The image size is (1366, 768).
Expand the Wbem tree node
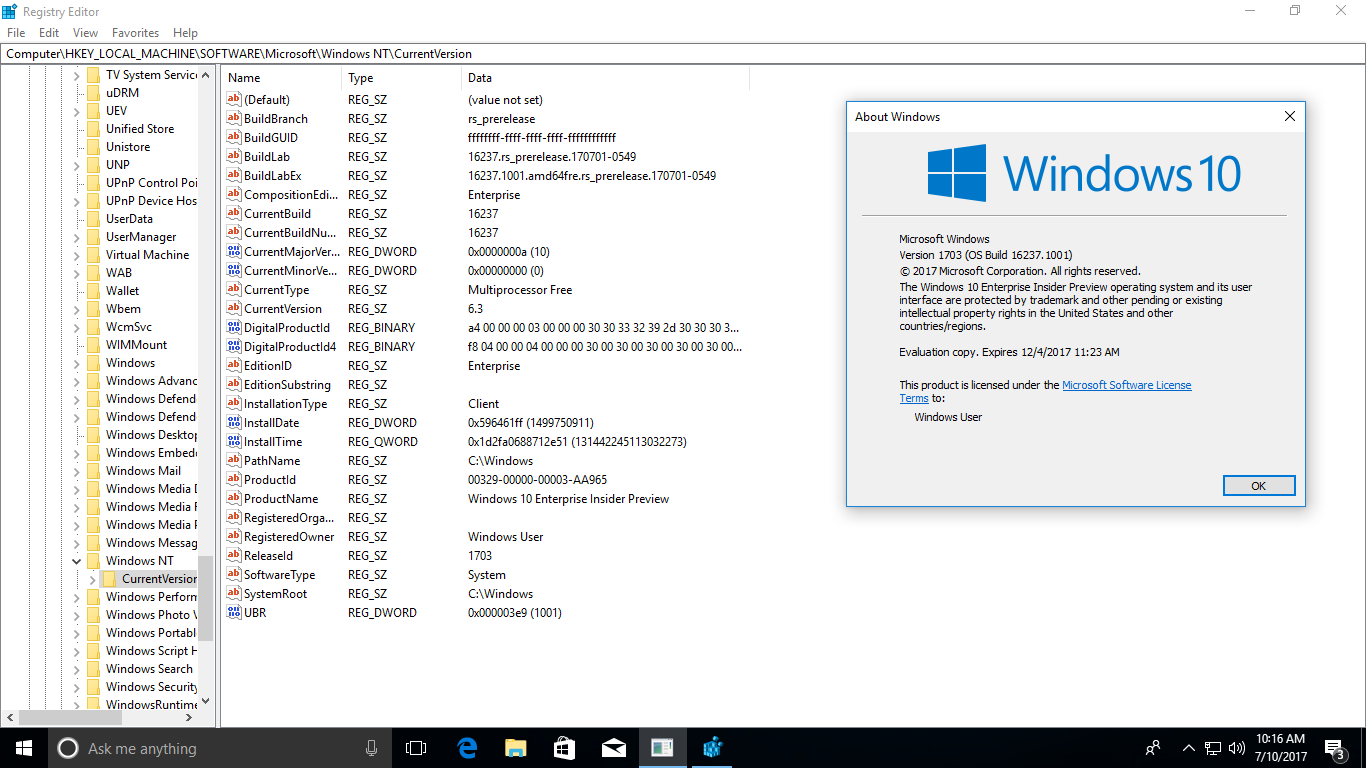coord(76,309)
